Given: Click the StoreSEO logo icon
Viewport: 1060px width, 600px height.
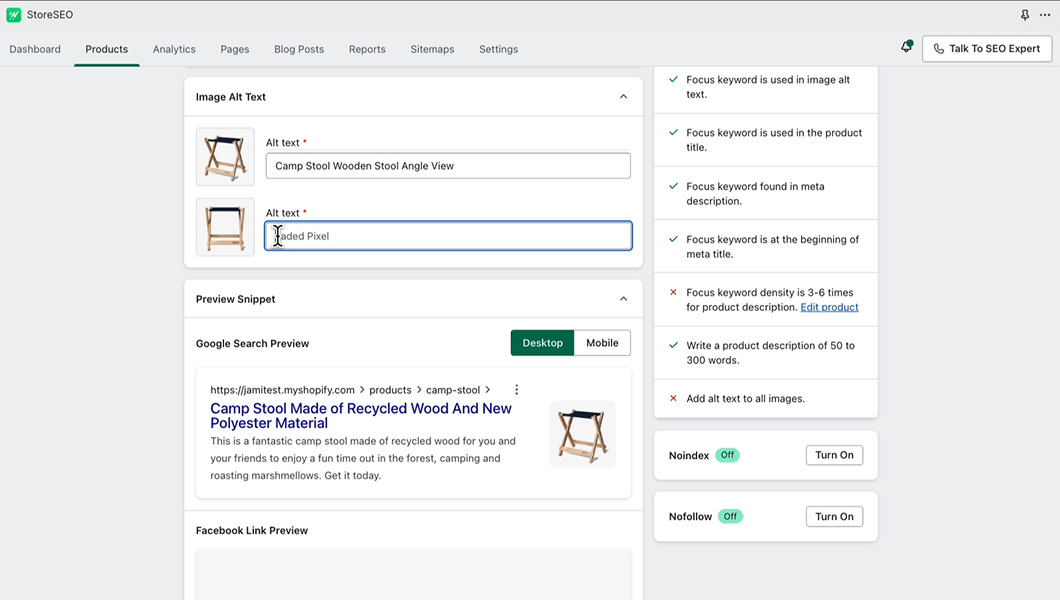Looking at the screenshot, I should [x=14, y=15].
